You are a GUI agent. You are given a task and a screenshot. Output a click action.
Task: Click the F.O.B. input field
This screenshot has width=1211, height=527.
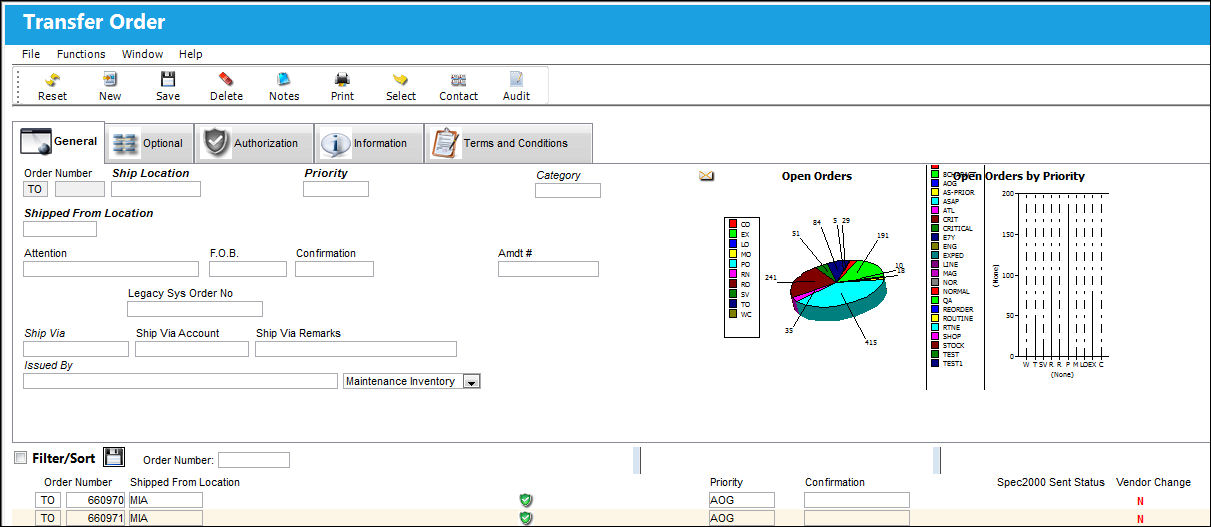248,269
